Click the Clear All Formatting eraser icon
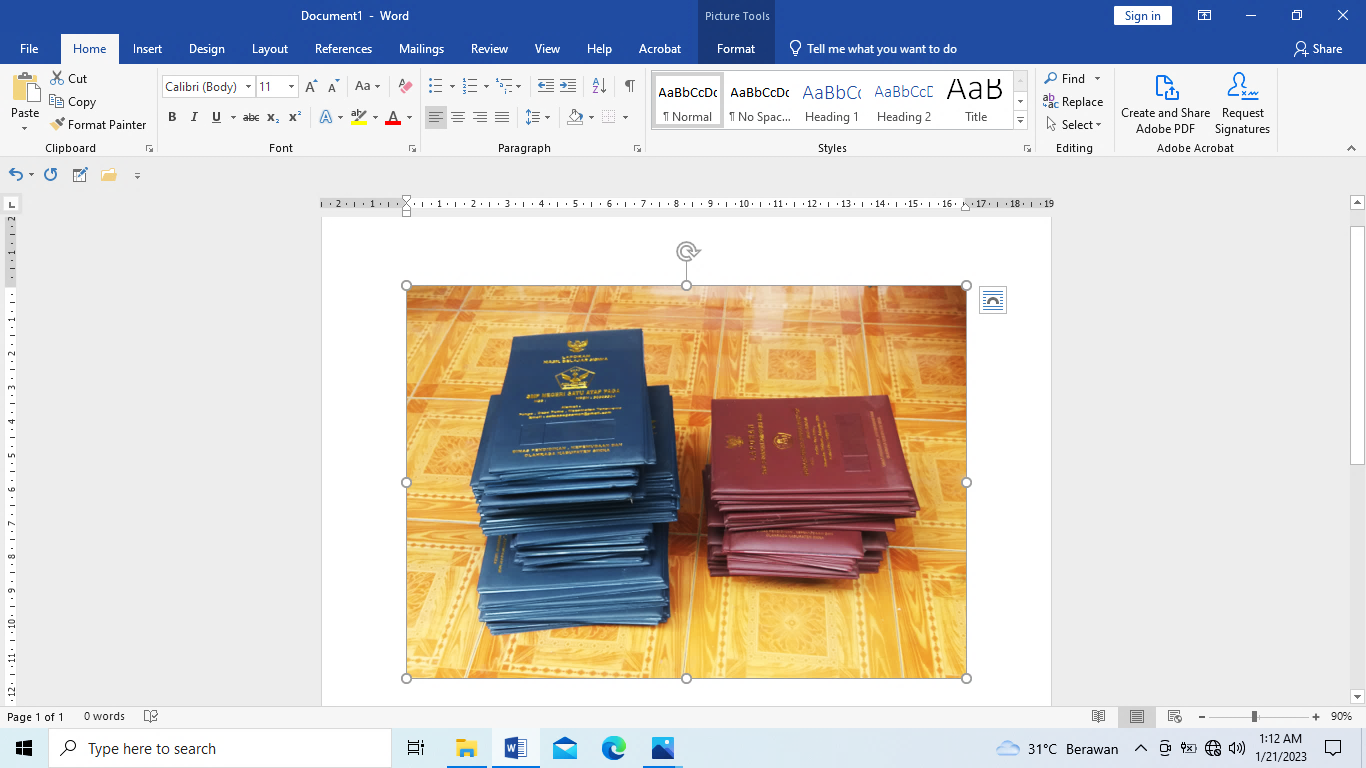Image resolution: width=1366 pixels, height=768 pixels. coord(405,87)
